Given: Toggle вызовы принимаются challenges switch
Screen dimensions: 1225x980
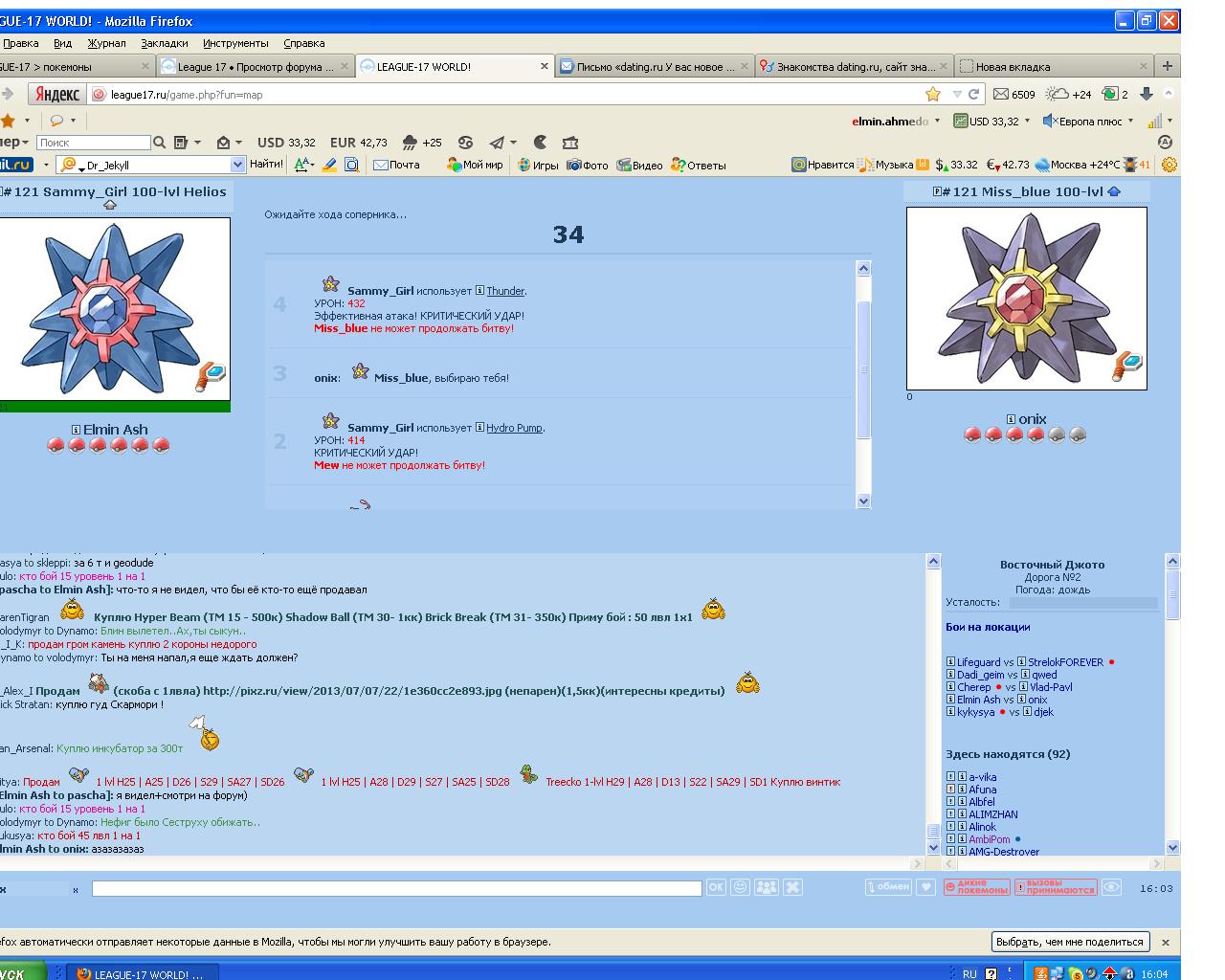Looking at the screenshot, I should tap(1056, 887).
